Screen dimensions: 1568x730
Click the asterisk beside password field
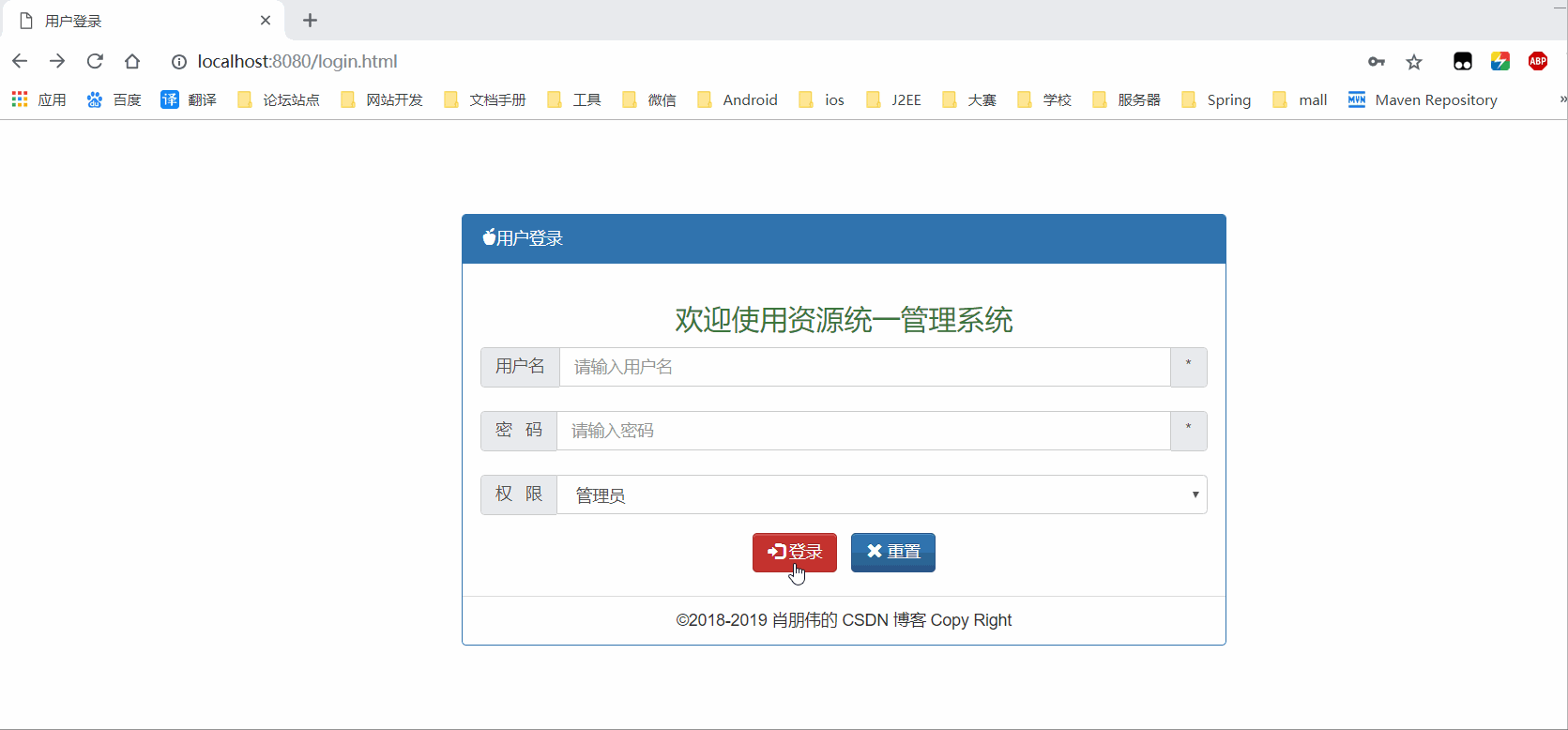point(1189,431)
